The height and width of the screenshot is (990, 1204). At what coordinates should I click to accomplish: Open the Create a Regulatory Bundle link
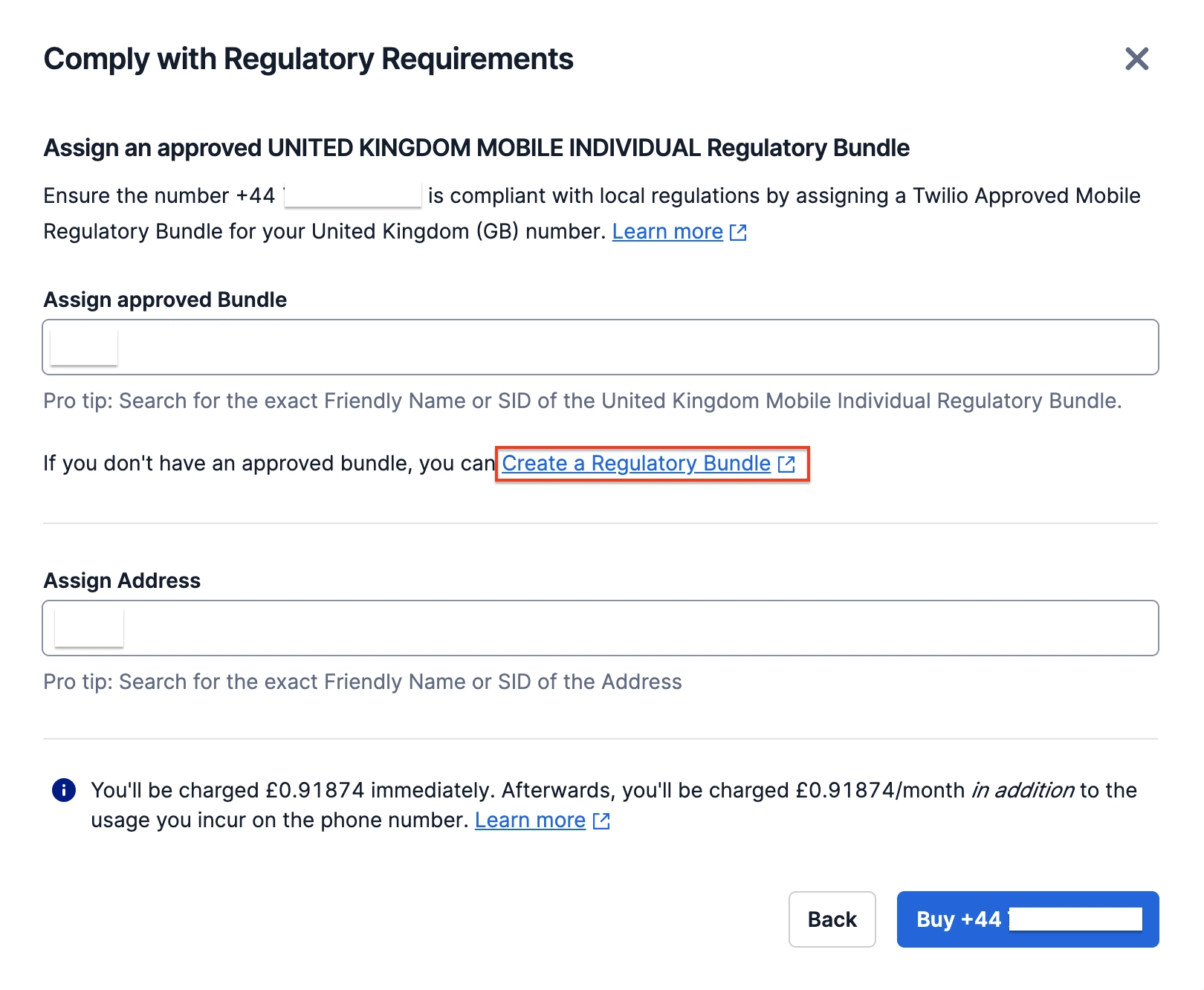click(635, 463)
